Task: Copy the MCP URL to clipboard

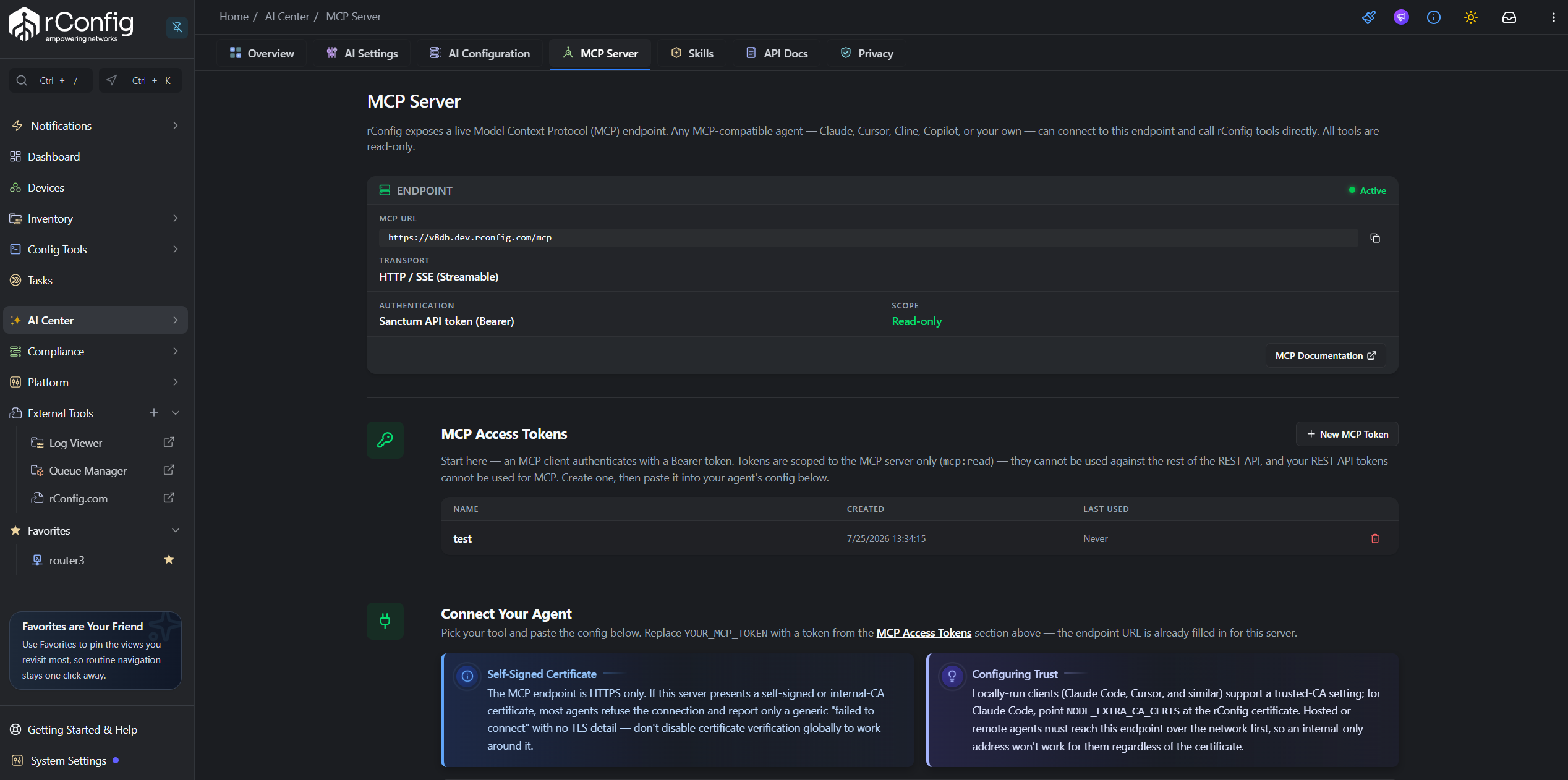Action: tap(1375, 238)
